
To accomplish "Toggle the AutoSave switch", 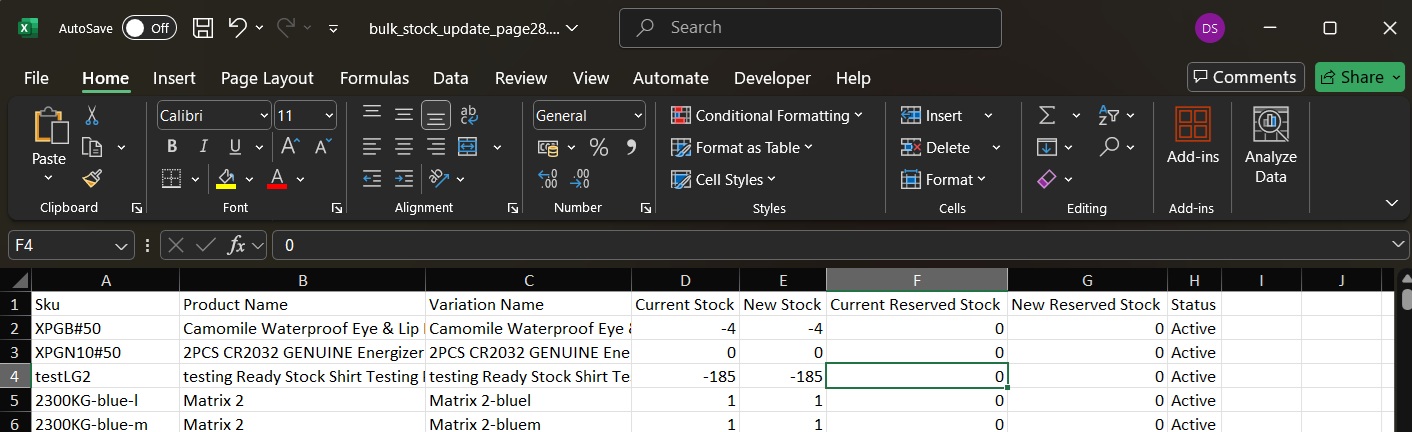I will pos(148,28).
